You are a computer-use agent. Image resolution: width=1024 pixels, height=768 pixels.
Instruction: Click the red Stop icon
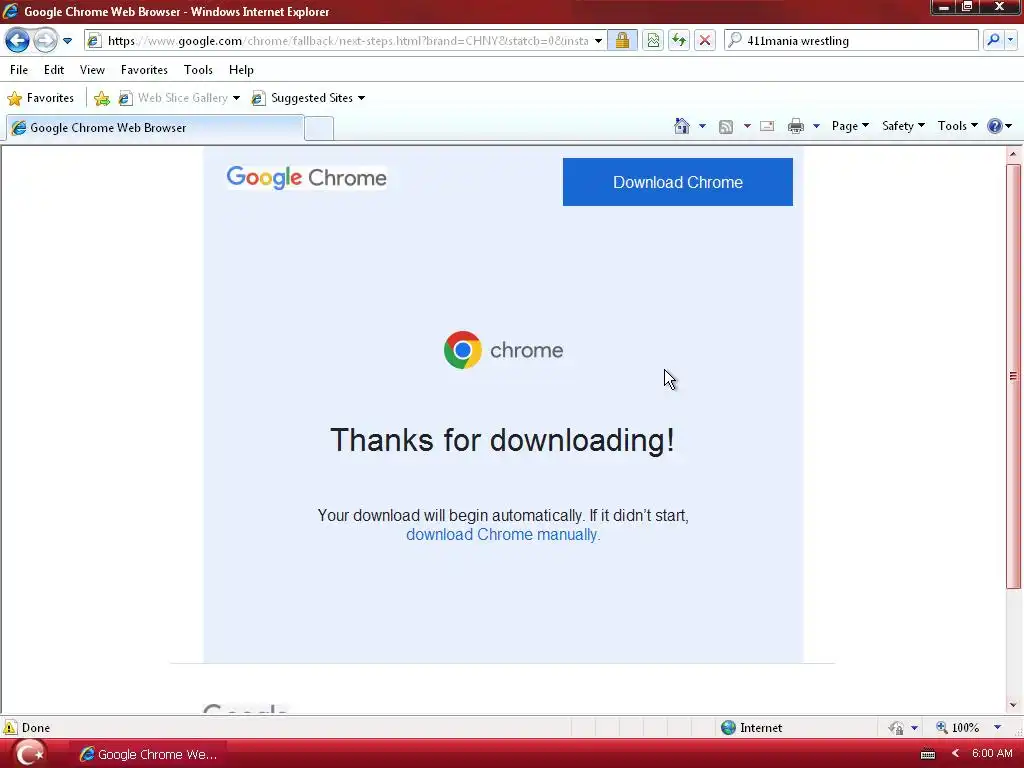(x=705, y=40)
